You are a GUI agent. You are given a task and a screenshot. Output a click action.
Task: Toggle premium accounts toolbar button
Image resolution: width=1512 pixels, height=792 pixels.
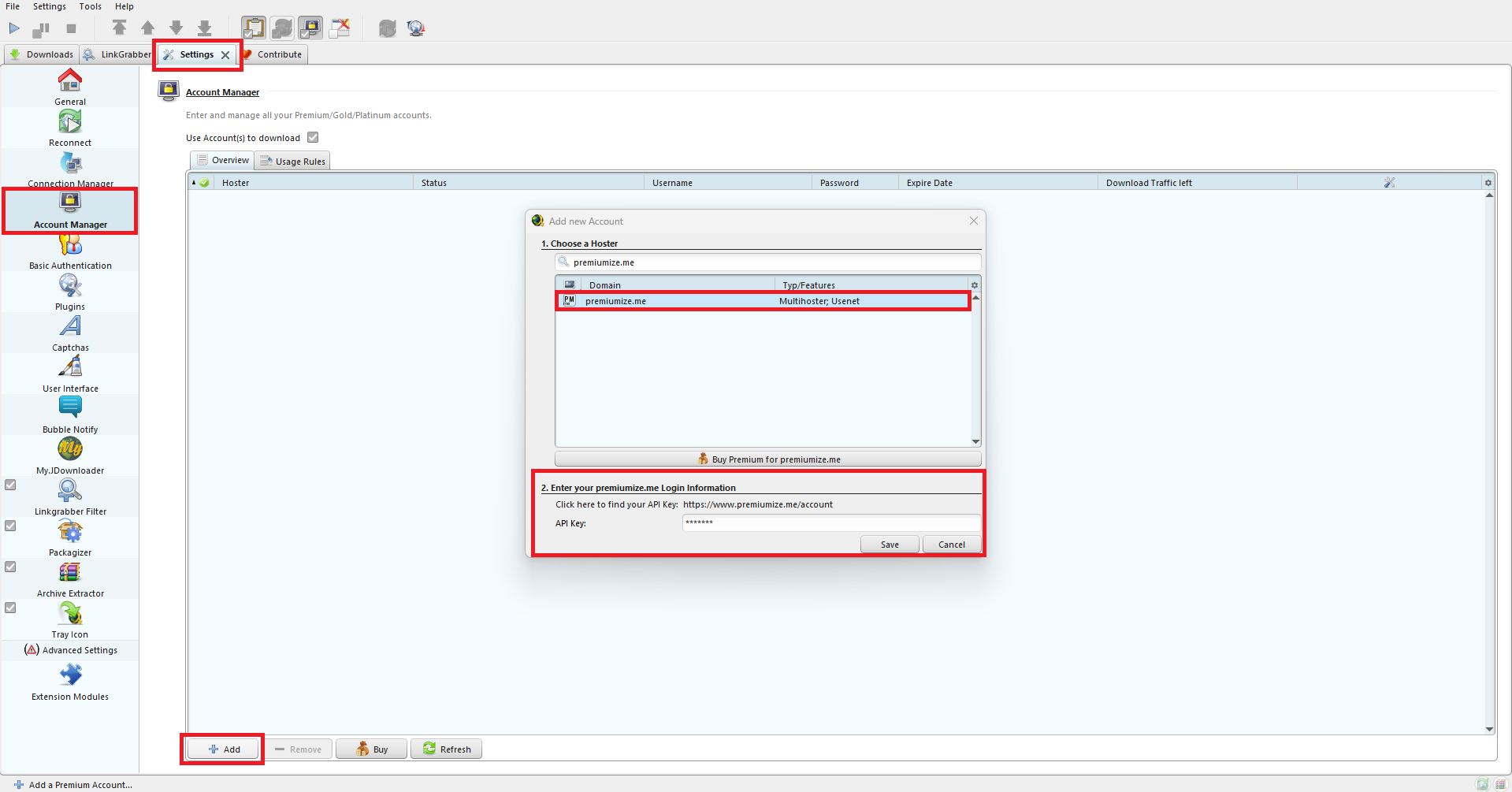310,28
